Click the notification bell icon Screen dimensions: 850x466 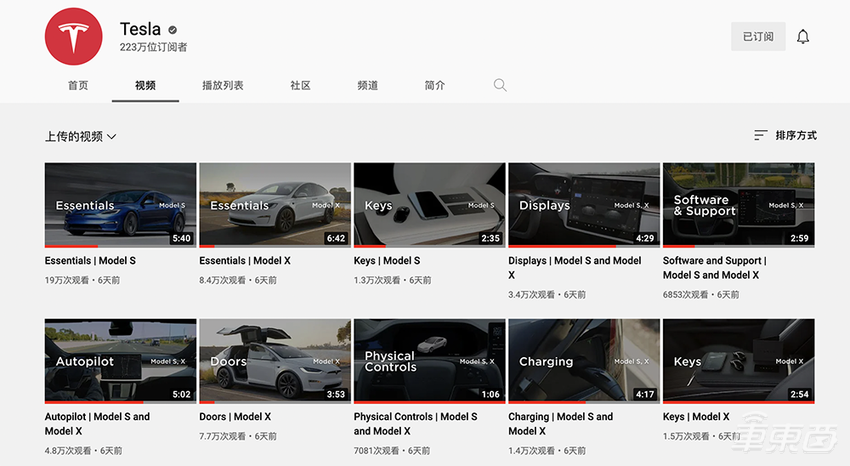pos(803,37)
